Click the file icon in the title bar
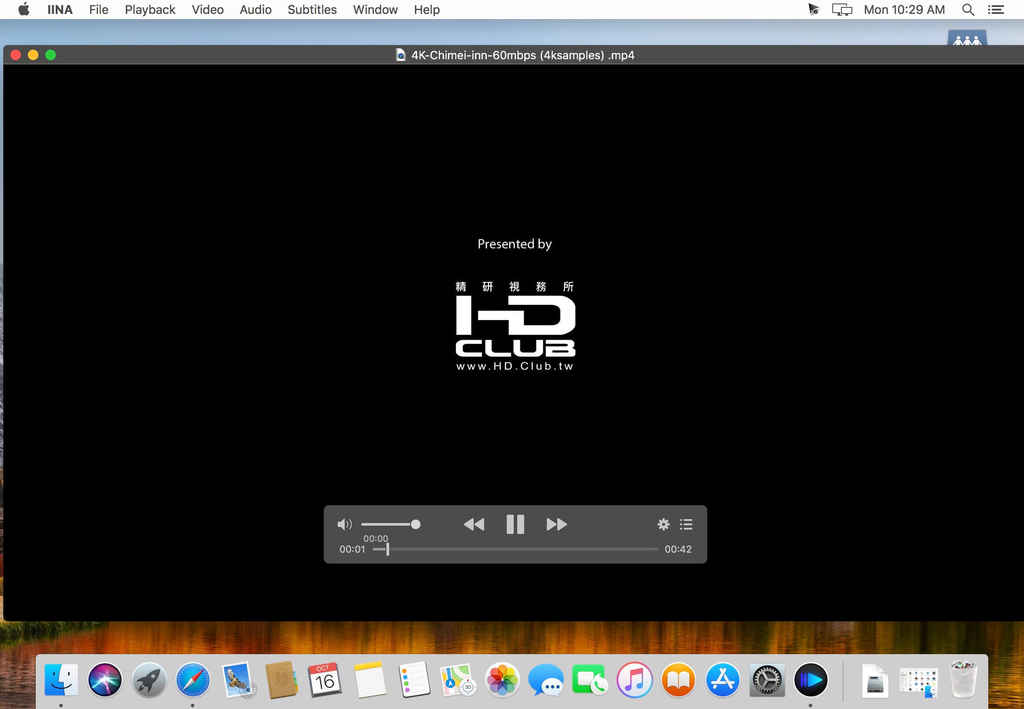 (x=401, y=55)
